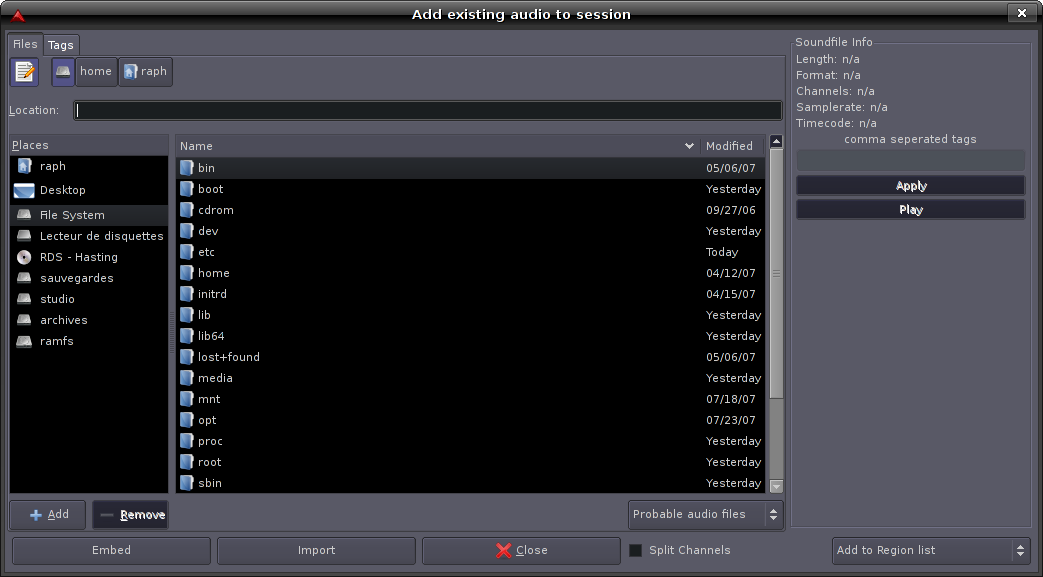The width and height of the screenshot is (1043, 577).
Task: Click the comma separated tags input box
Action: (910, 160)
